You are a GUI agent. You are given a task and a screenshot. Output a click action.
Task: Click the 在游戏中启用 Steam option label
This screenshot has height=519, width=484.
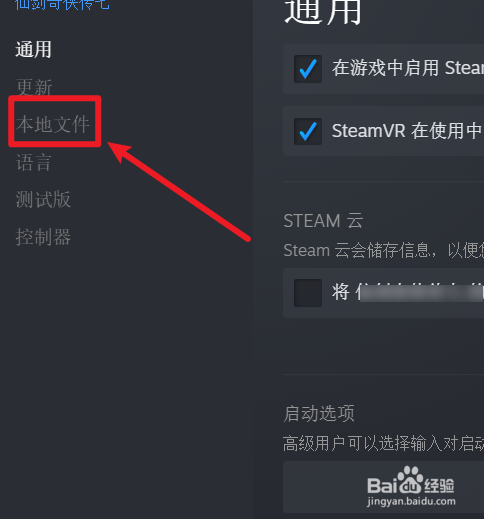pos(408,68)
